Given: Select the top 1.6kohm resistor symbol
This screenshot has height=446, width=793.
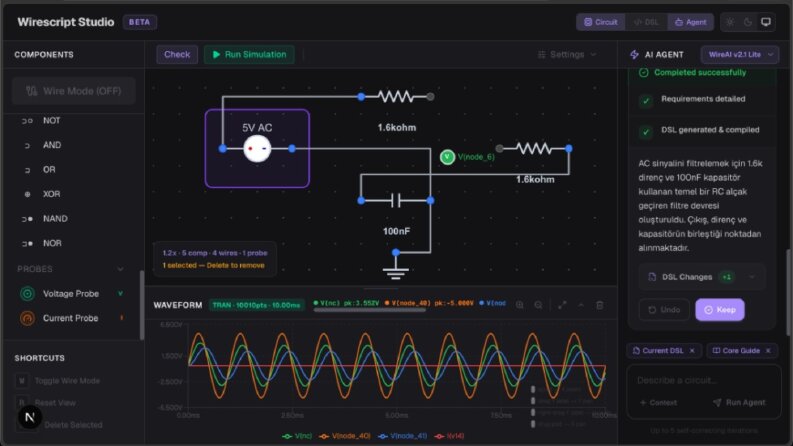Looking at the screenshot, I should [395, 96].
